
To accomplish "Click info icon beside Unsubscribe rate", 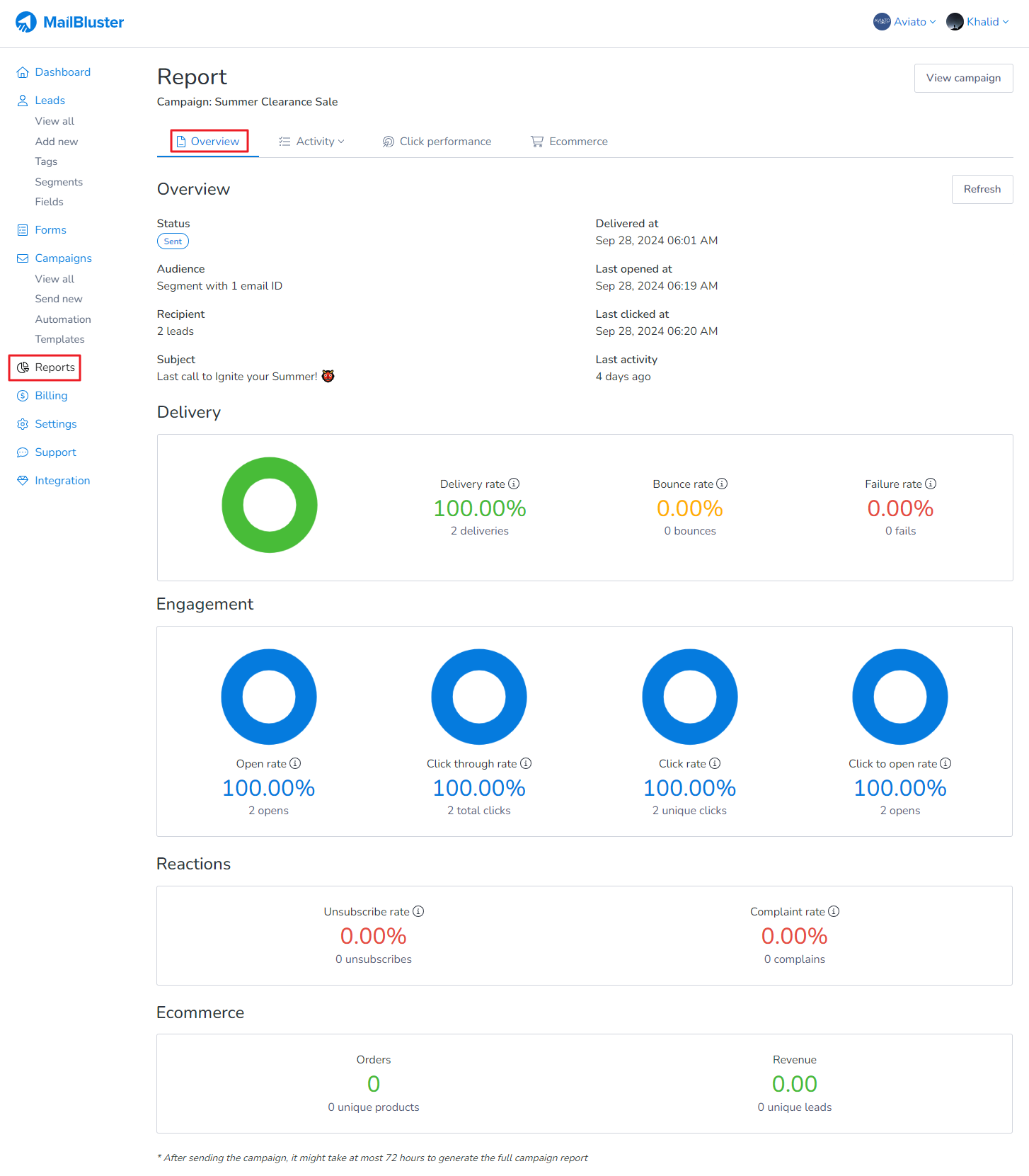I will coord(418,911).
